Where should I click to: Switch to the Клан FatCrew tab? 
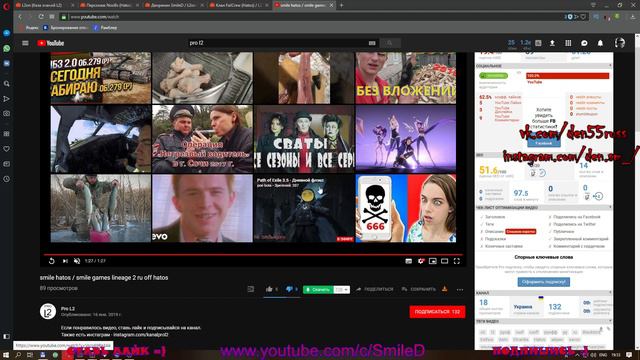click(x=239, y=5)
